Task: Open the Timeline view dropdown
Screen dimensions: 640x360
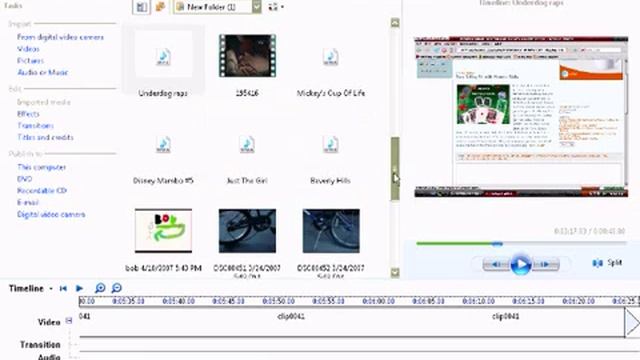Action: click(51, 289)
